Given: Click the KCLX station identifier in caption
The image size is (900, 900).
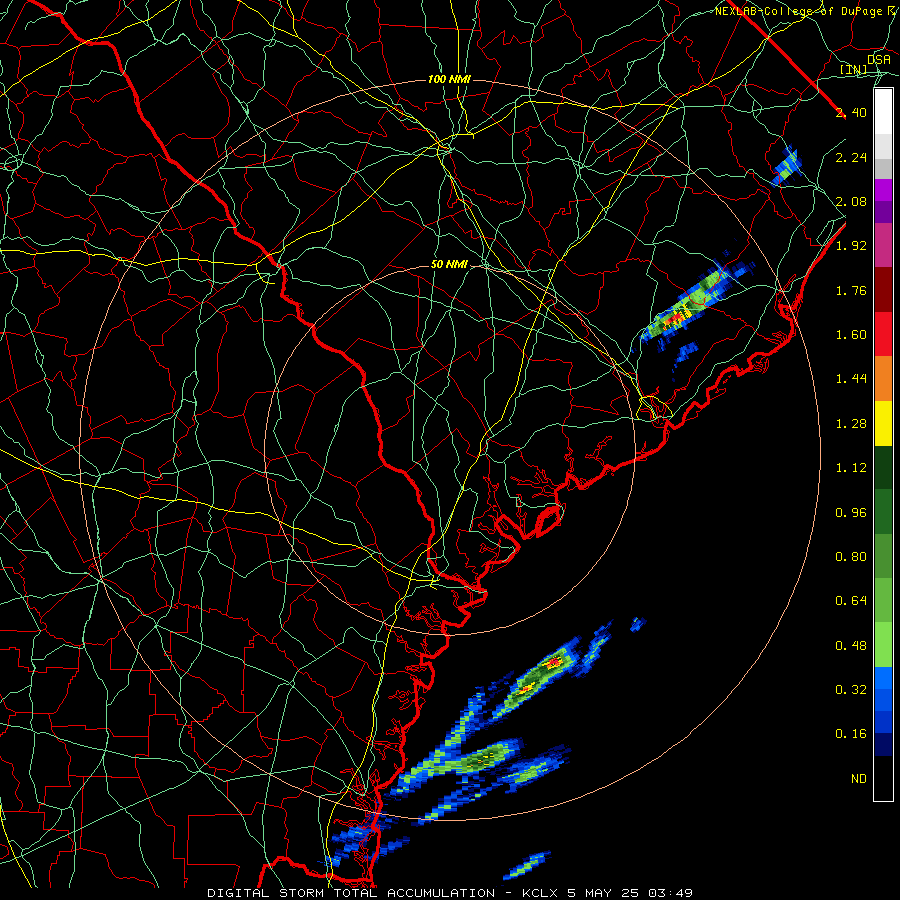Looking at the screenshot, I should (x=540, y=893).
